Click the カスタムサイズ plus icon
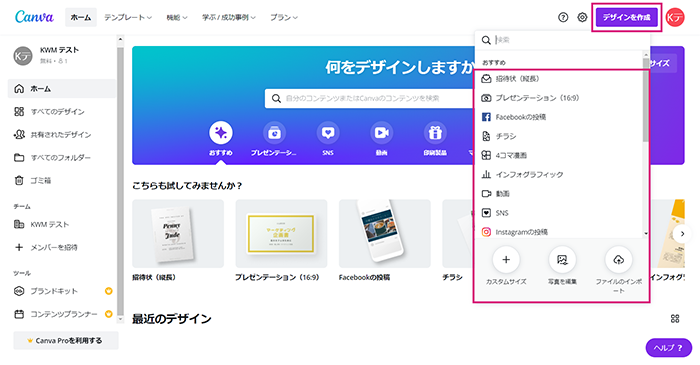 pyautogui.click(x=506, y=259)
